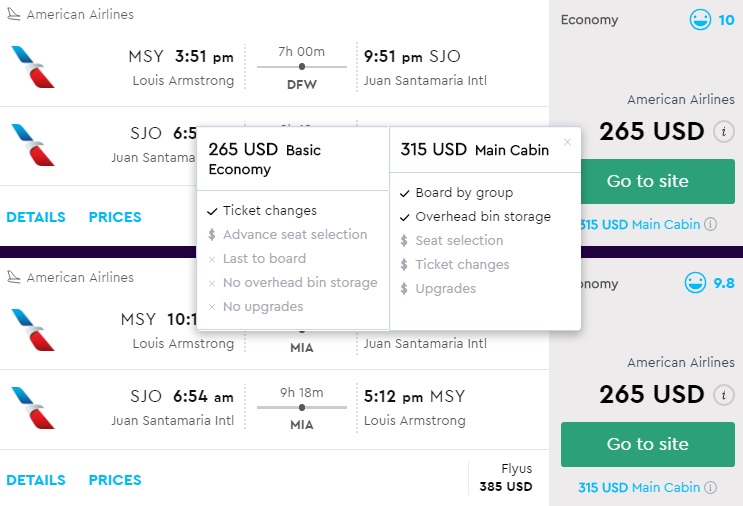The width and height of the screenshot is (743, 506).
Task: Click the Ticket changes checkmark in Basic Economy
Action: [213, 211]
